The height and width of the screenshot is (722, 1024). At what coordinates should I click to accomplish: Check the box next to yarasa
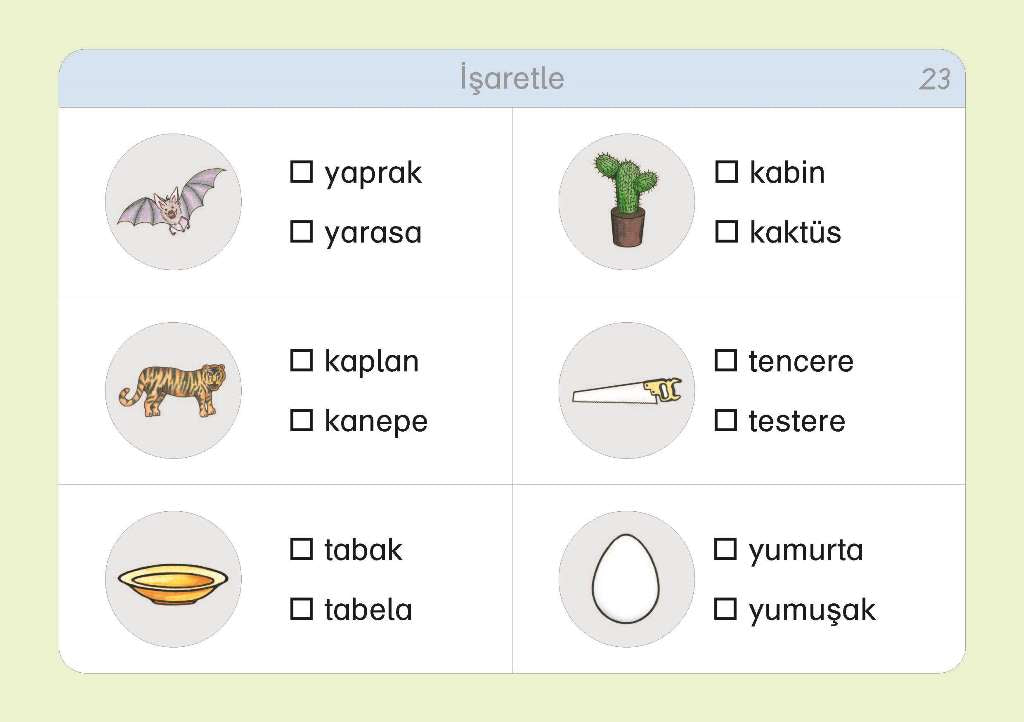[301, 233]
